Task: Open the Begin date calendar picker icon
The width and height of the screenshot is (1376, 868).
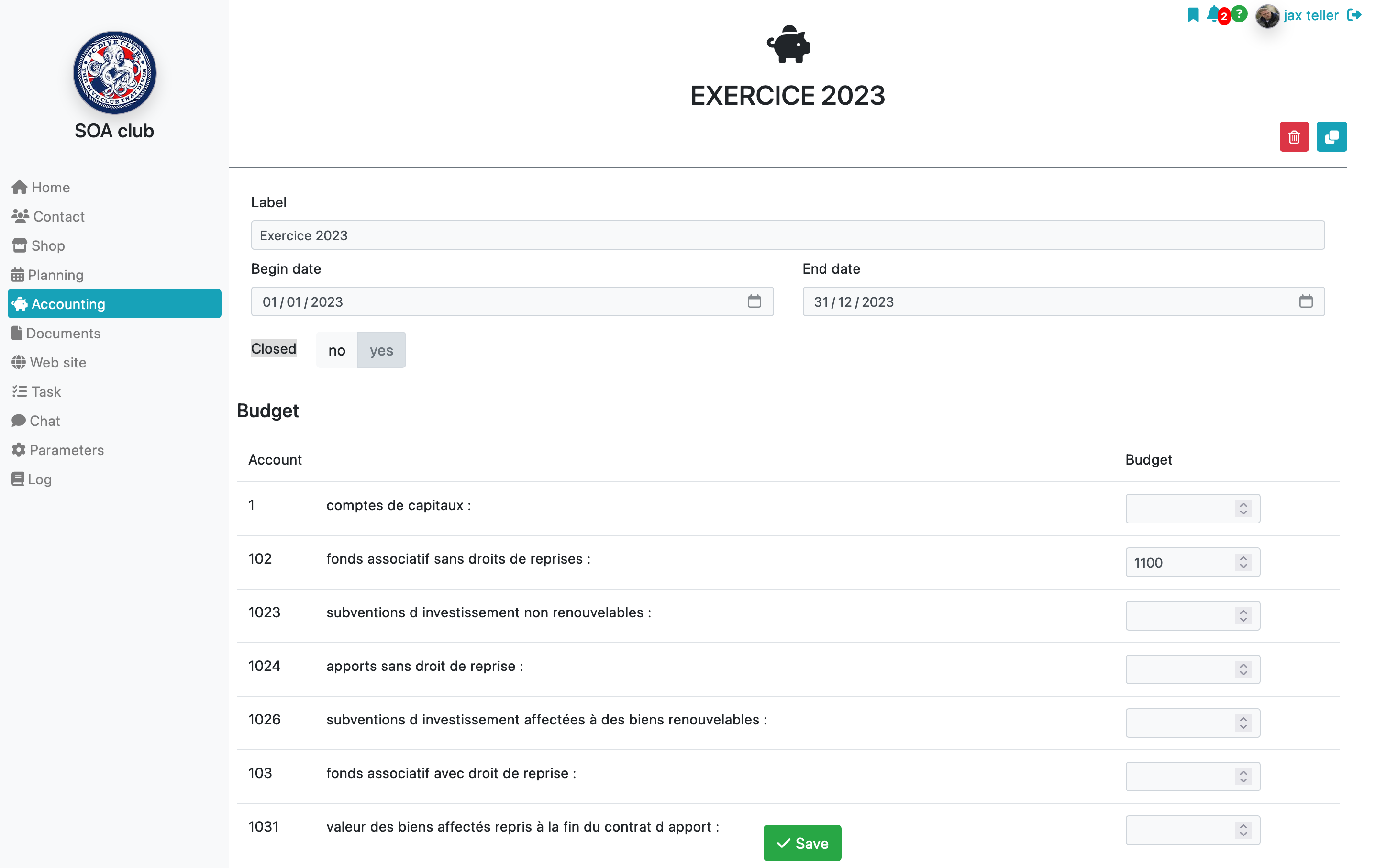Action: 754,301
